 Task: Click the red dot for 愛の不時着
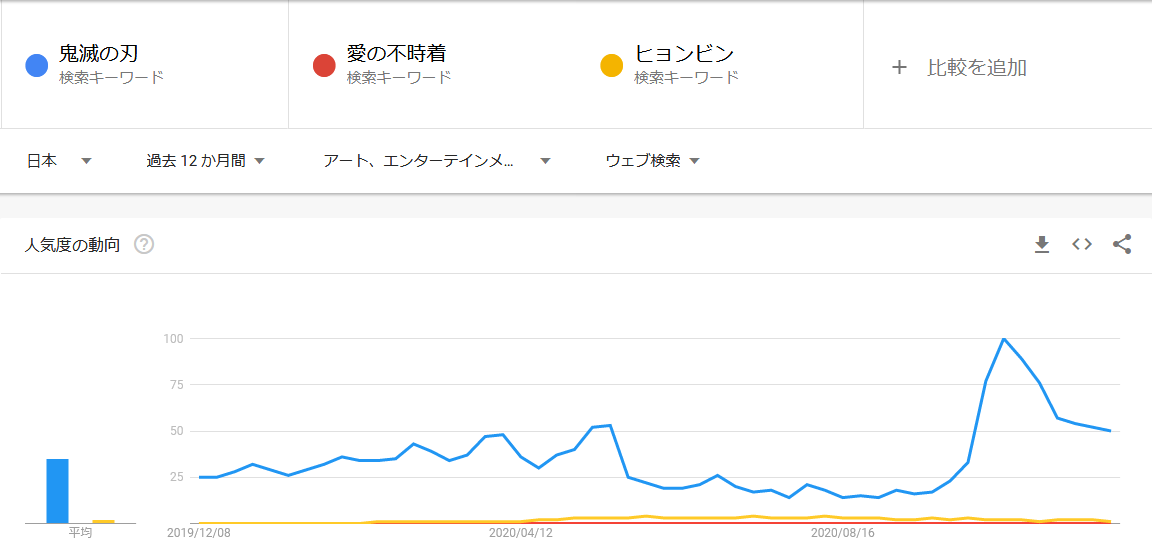point(324,66)
